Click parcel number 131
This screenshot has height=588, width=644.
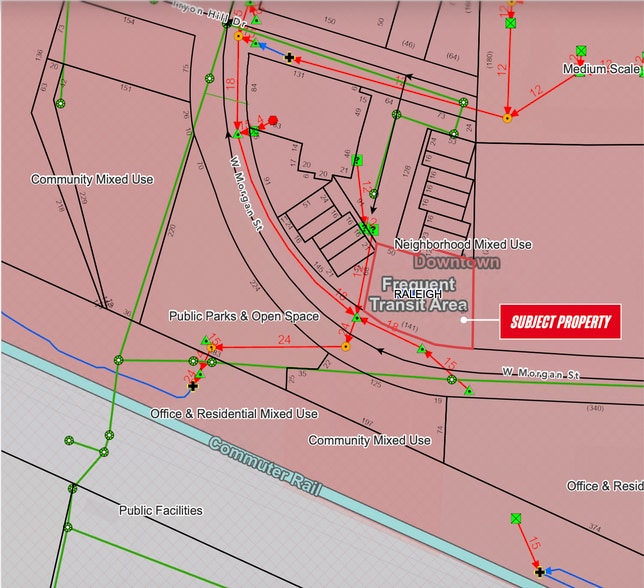[x=299, y=74]
